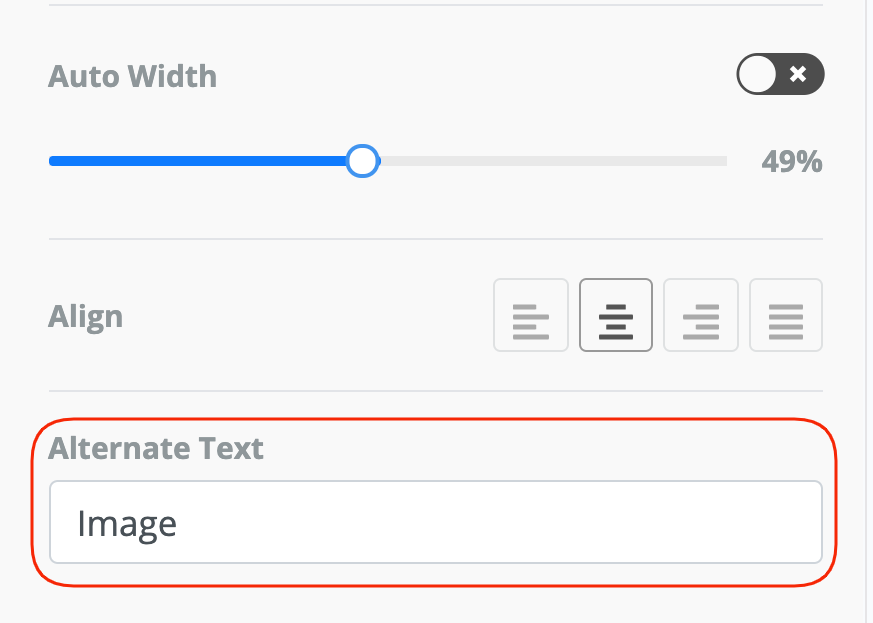The height and width of the screenshot is (623, 873).
Task: Click the far left start of width slider
Action: tap(54, 161)
